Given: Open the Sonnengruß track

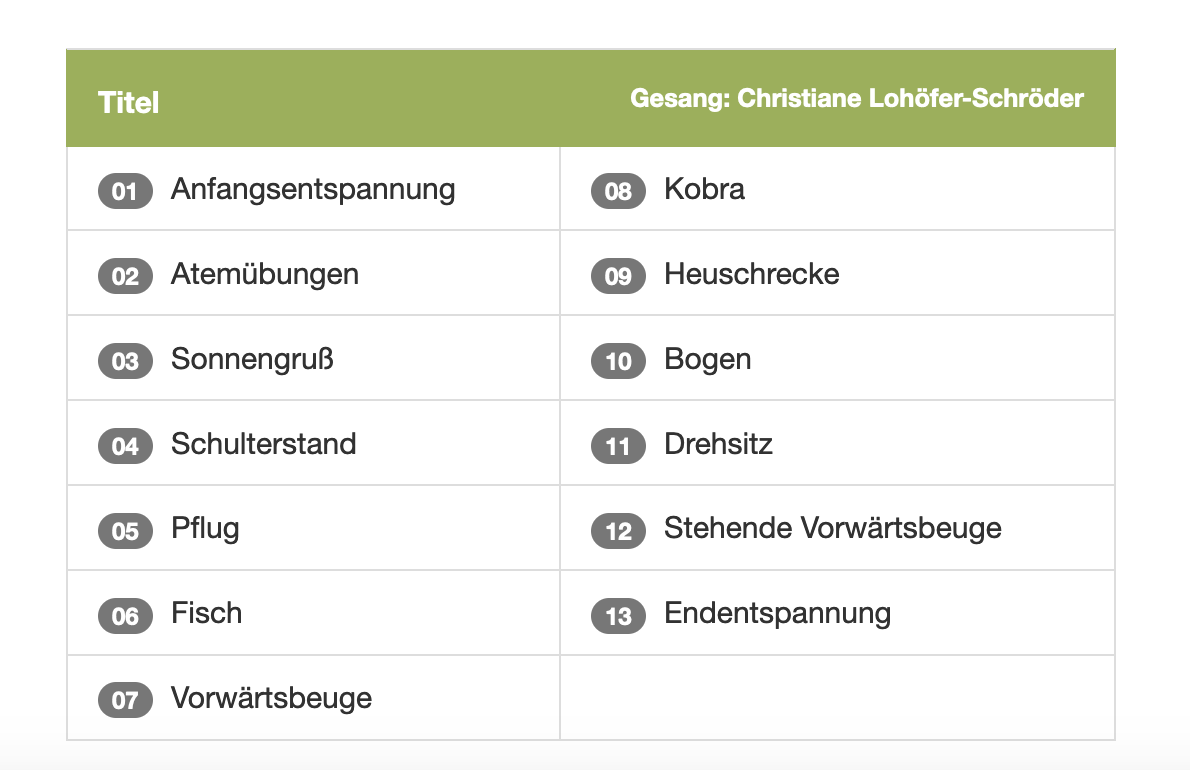Looking at the screenshot, I should pyautogui.click(x=252, y=360).
